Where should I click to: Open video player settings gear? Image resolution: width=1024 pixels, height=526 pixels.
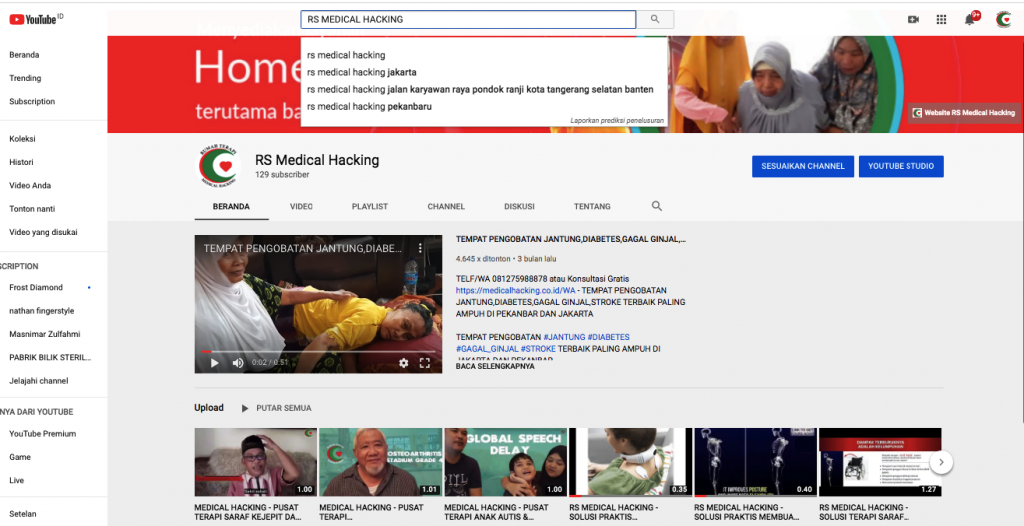tap(404, 363)
